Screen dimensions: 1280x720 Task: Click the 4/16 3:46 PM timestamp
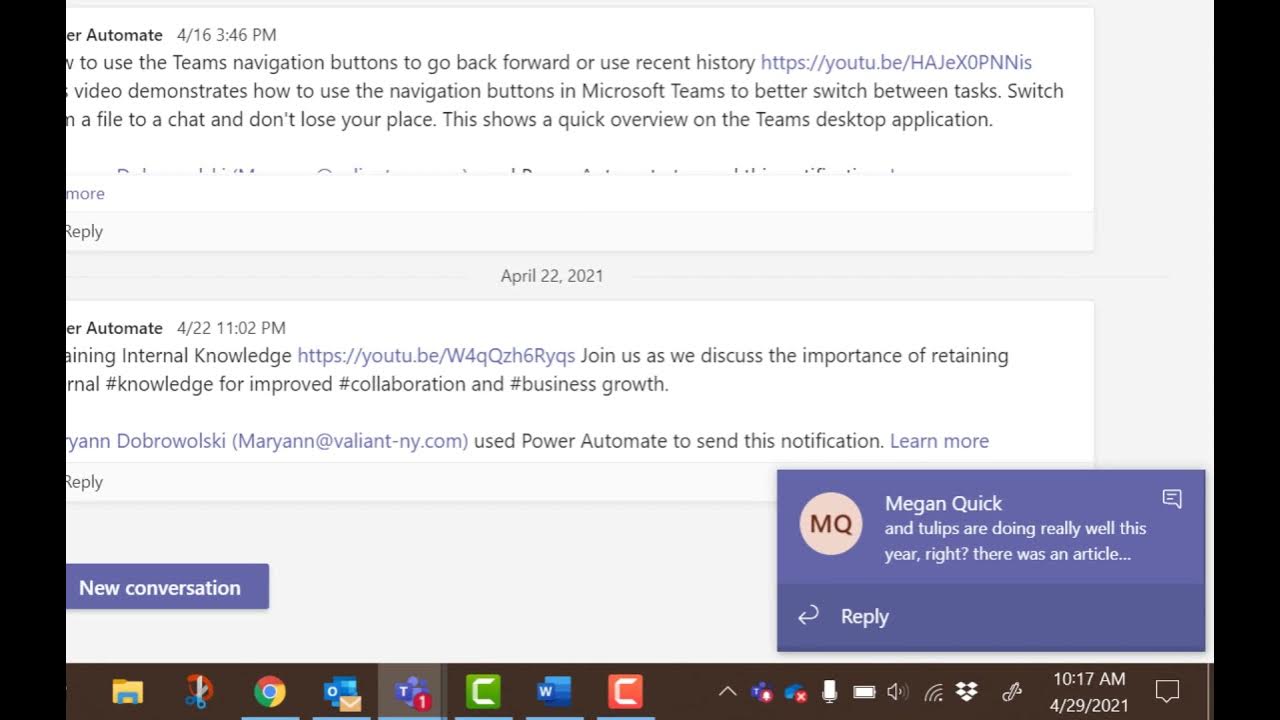(x=227, y=35)
